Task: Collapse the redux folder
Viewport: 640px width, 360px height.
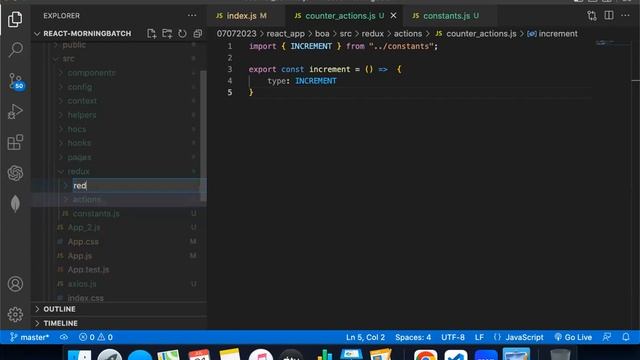Action: pos(78,171)
